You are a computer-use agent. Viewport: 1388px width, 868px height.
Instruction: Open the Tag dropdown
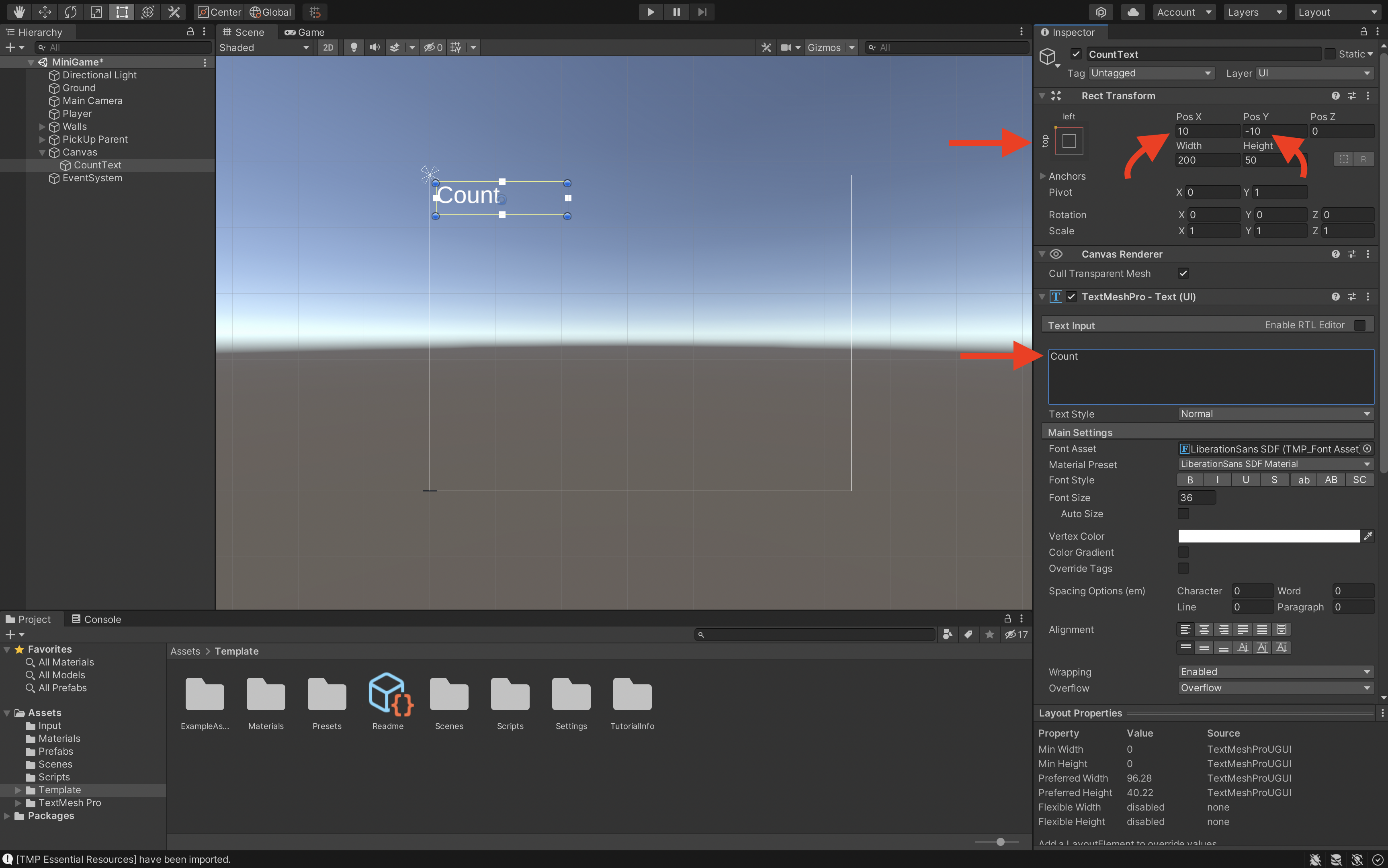coord(1152,73)
